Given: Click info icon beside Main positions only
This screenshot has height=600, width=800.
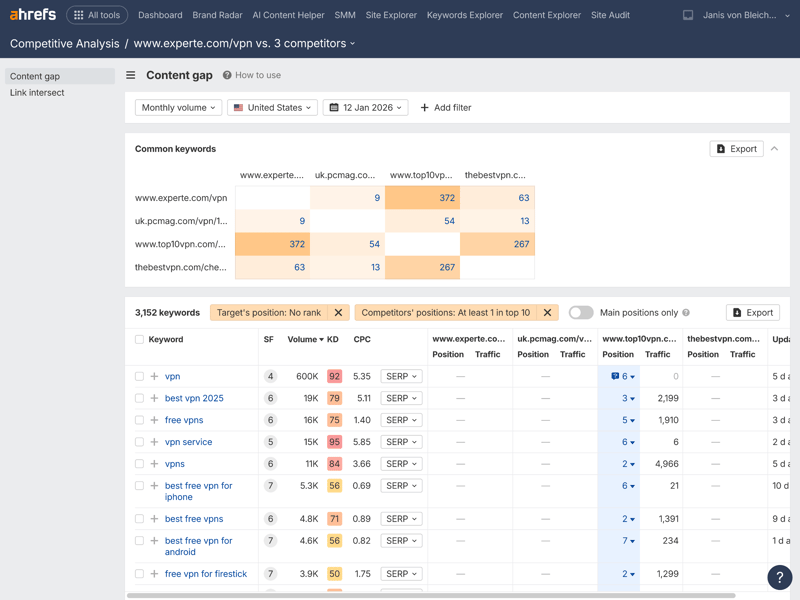Looking at the screenshot, I should (x=686, y=313).
